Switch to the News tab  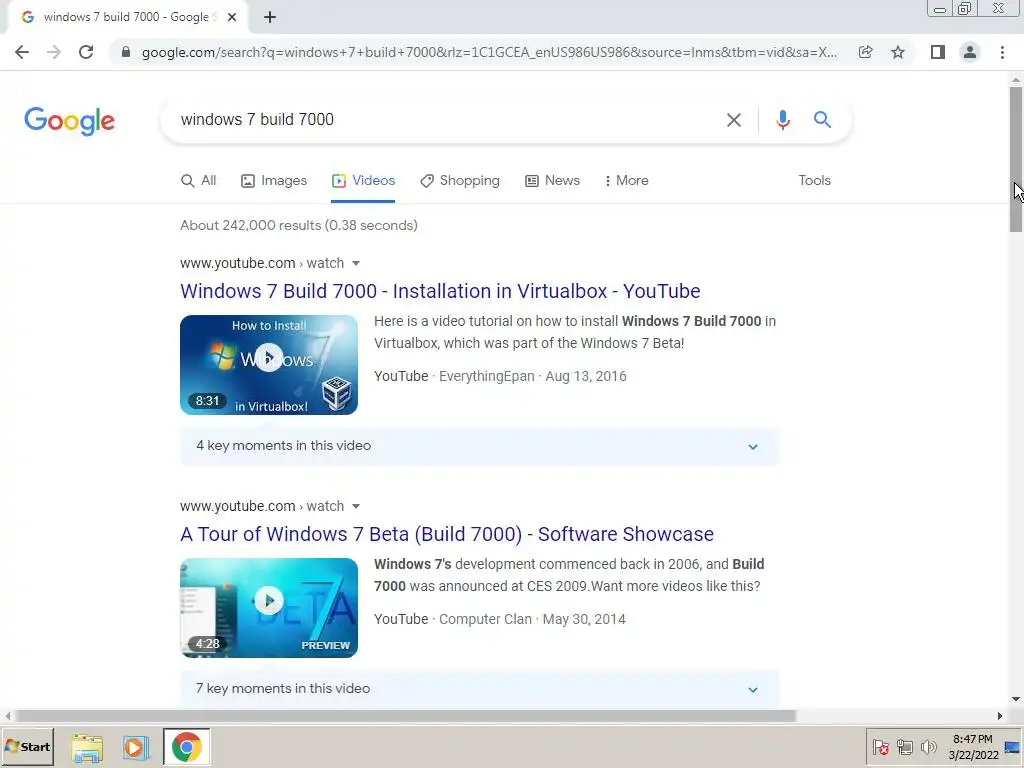click(552, 181)
